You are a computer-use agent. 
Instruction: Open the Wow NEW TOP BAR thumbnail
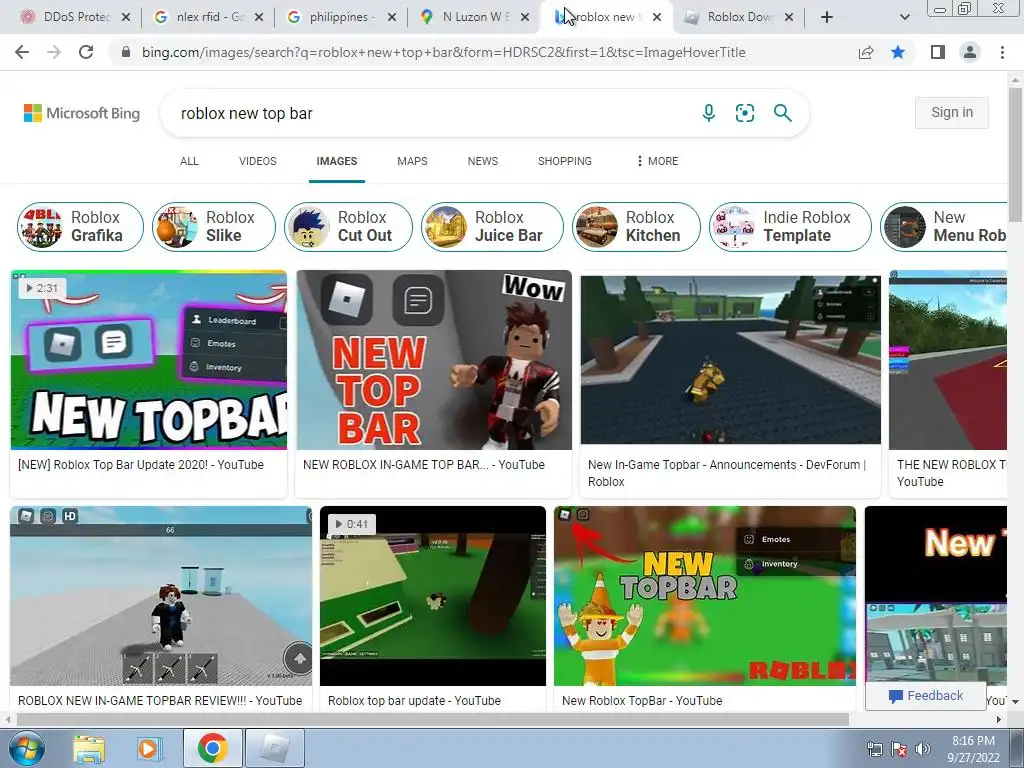click(434, 360)
